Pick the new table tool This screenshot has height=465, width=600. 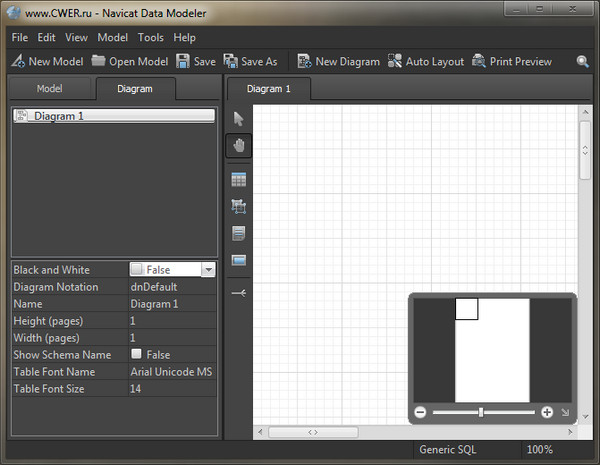click(x=238, y=180)
